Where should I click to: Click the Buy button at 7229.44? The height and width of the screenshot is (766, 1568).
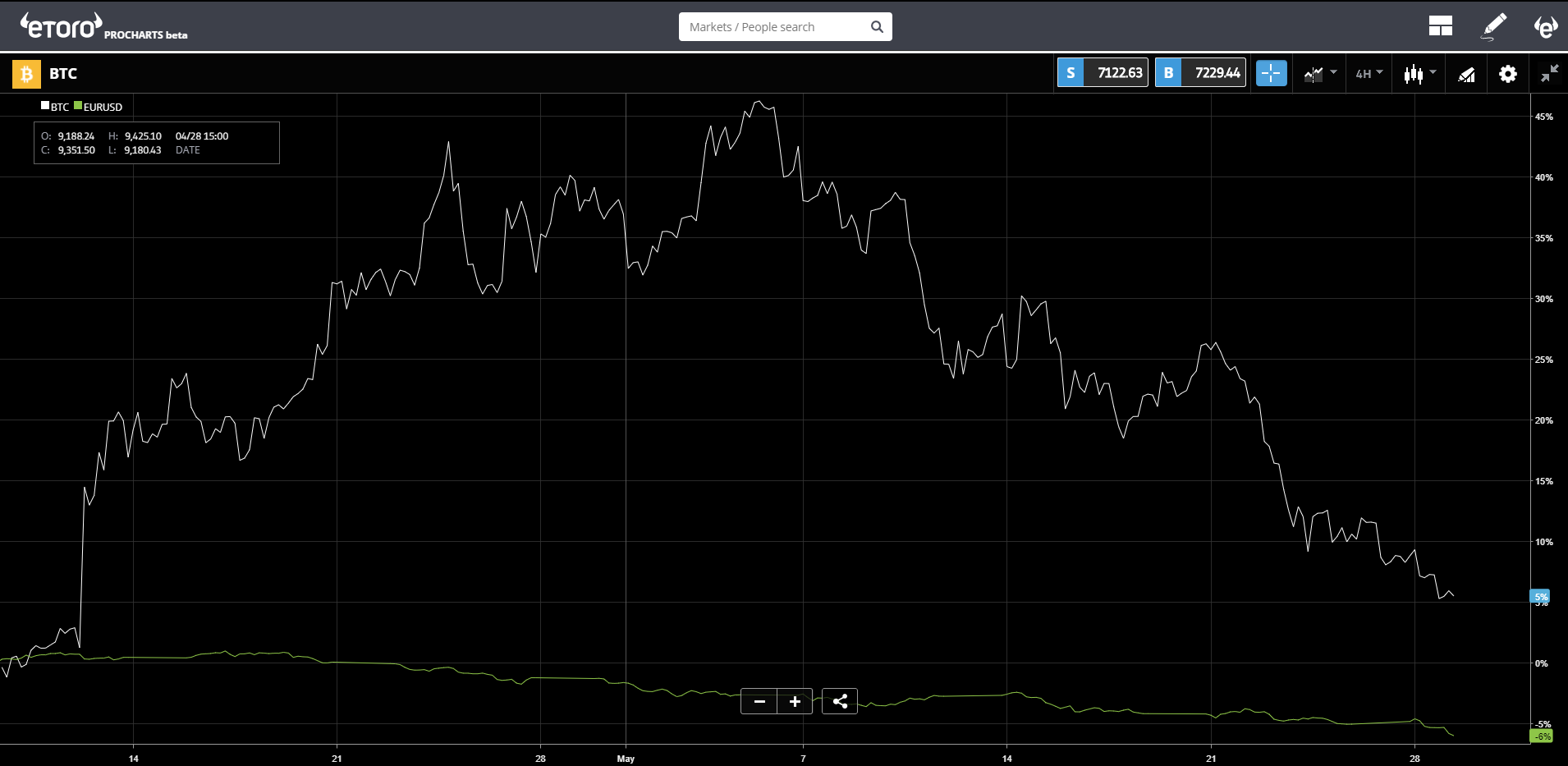[1200, 73]
